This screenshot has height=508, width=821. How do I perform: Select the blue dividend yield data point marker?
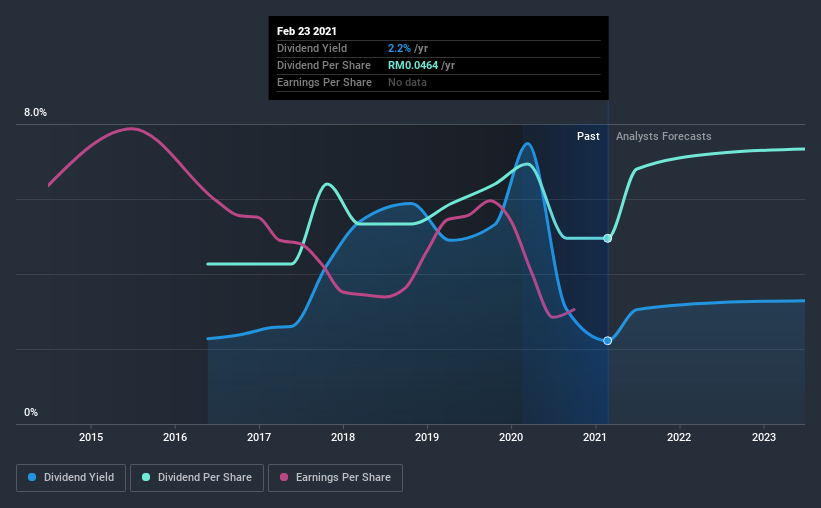(x=607, y=341)
